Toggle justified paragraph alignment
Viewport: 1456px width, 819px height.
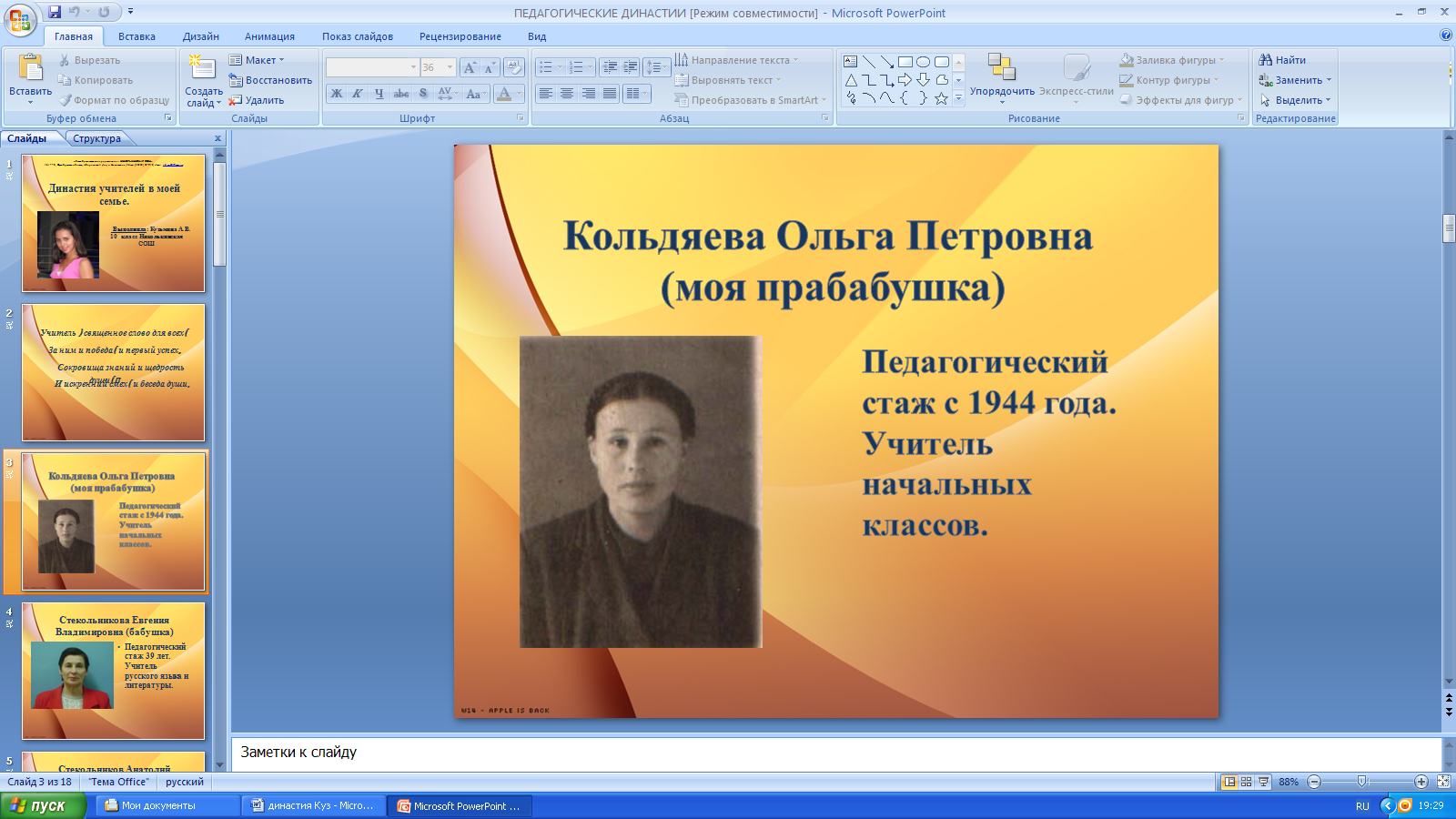[x=610, y=94]
